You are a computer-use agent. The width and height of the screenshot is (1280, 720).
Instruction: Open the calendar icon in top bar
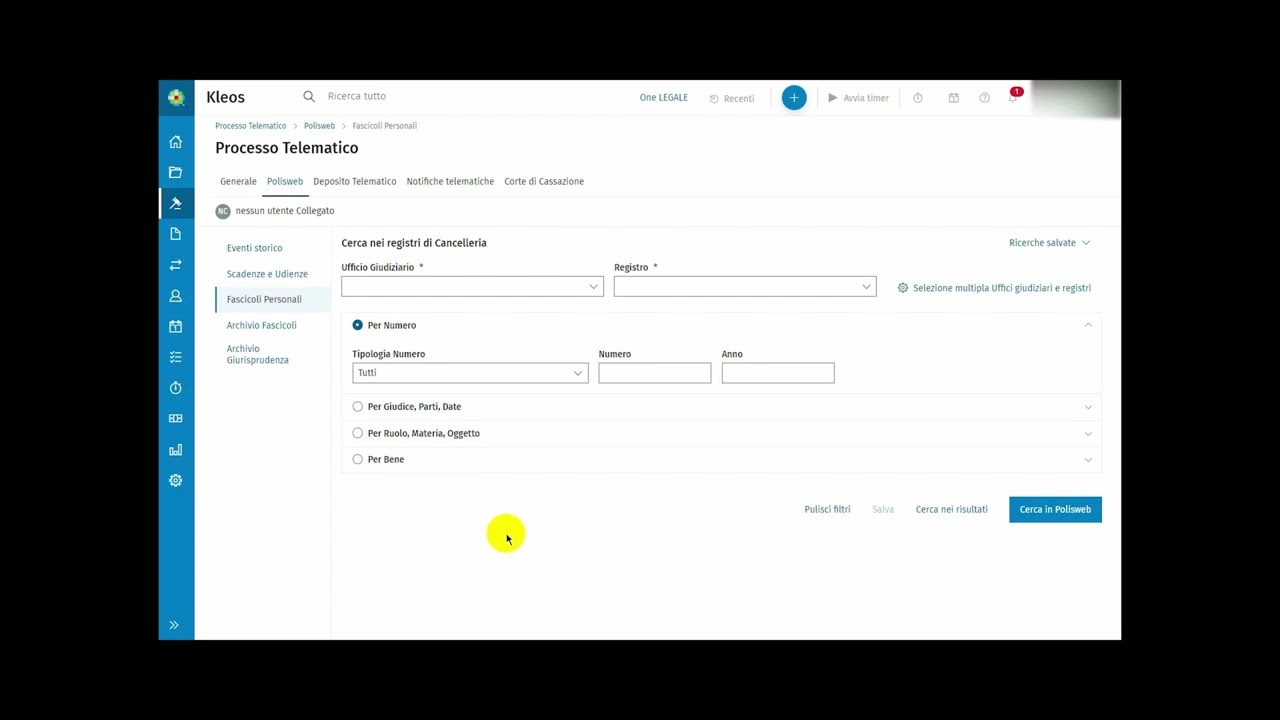954,98
